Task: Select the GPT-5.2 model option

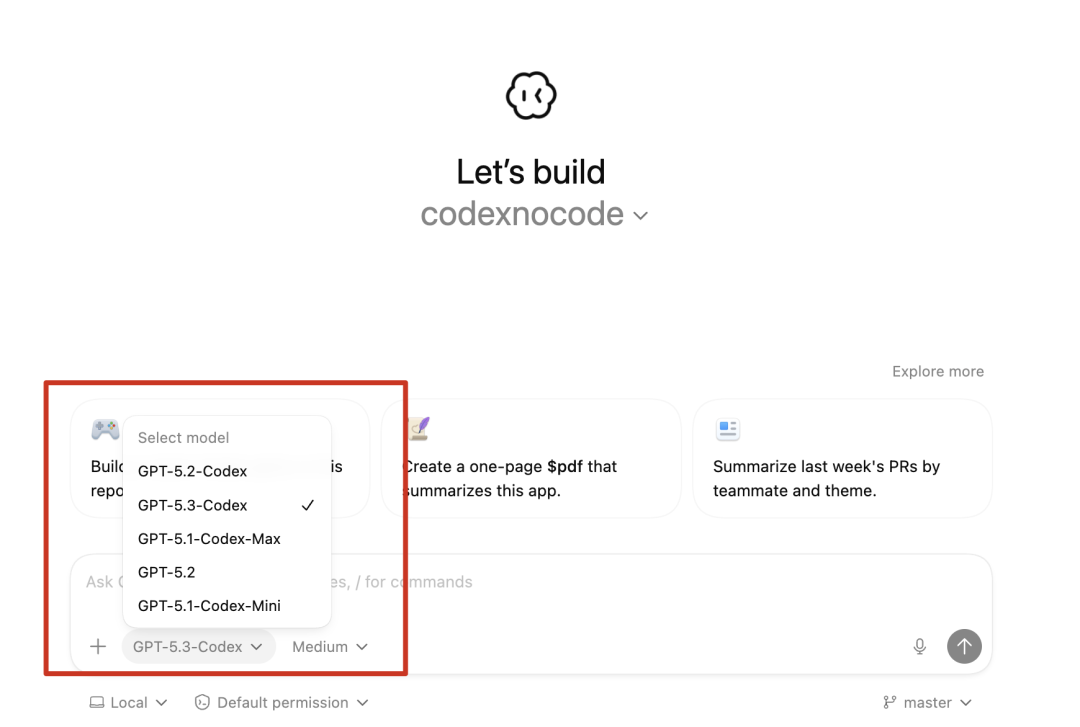Action: coord(166,572)
